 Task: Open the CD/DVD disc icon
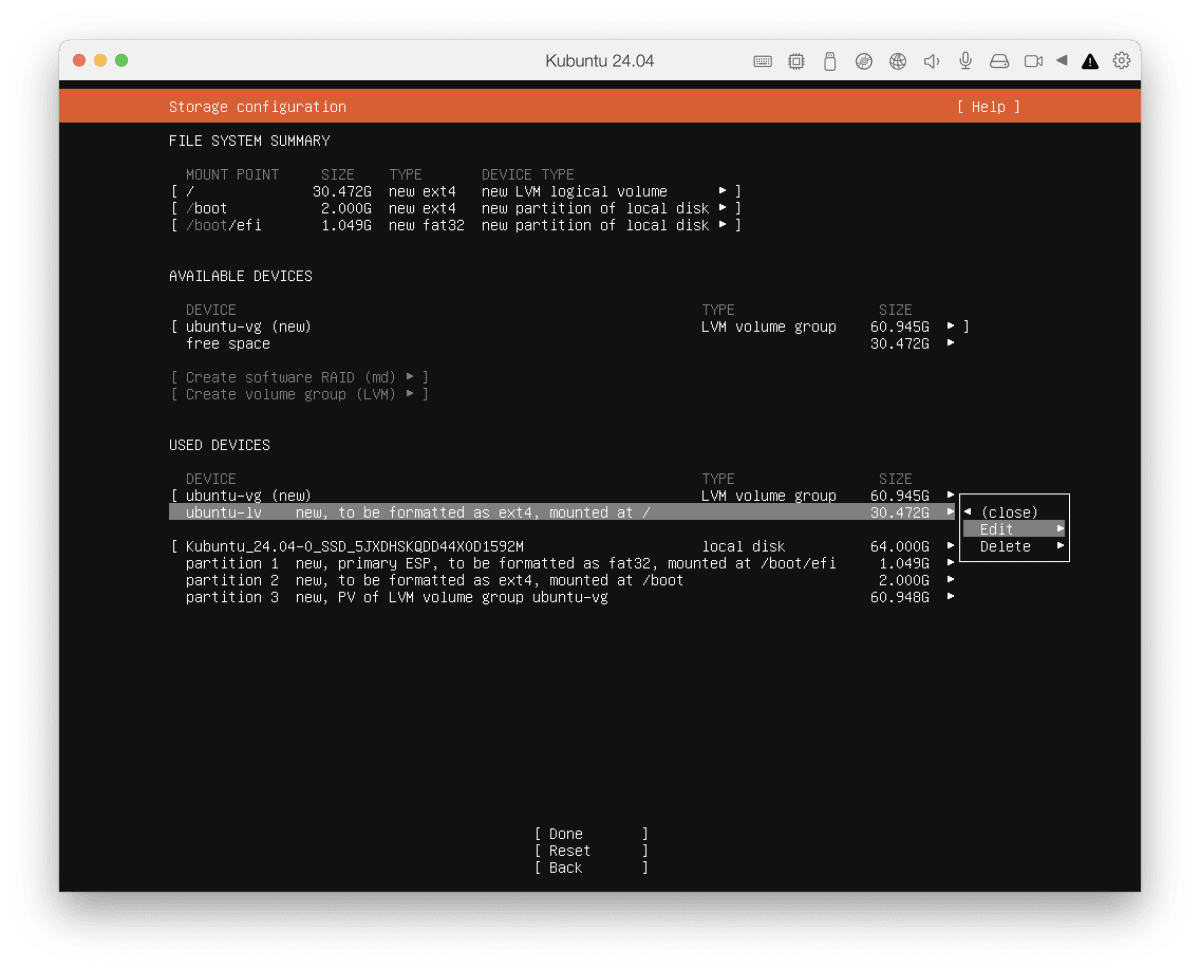coord(864,61)
